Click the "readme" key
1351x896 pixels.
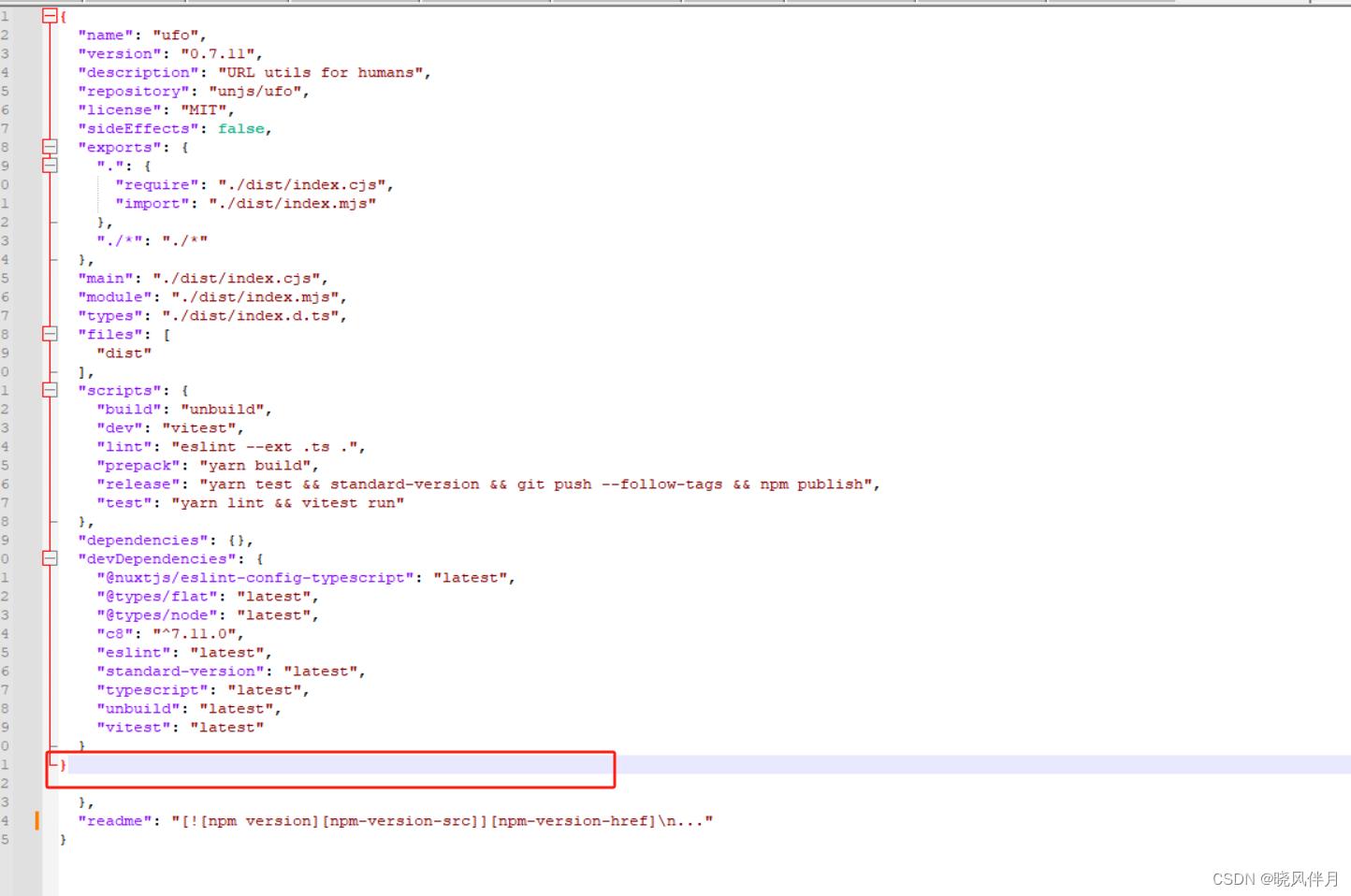click(115, 821)
